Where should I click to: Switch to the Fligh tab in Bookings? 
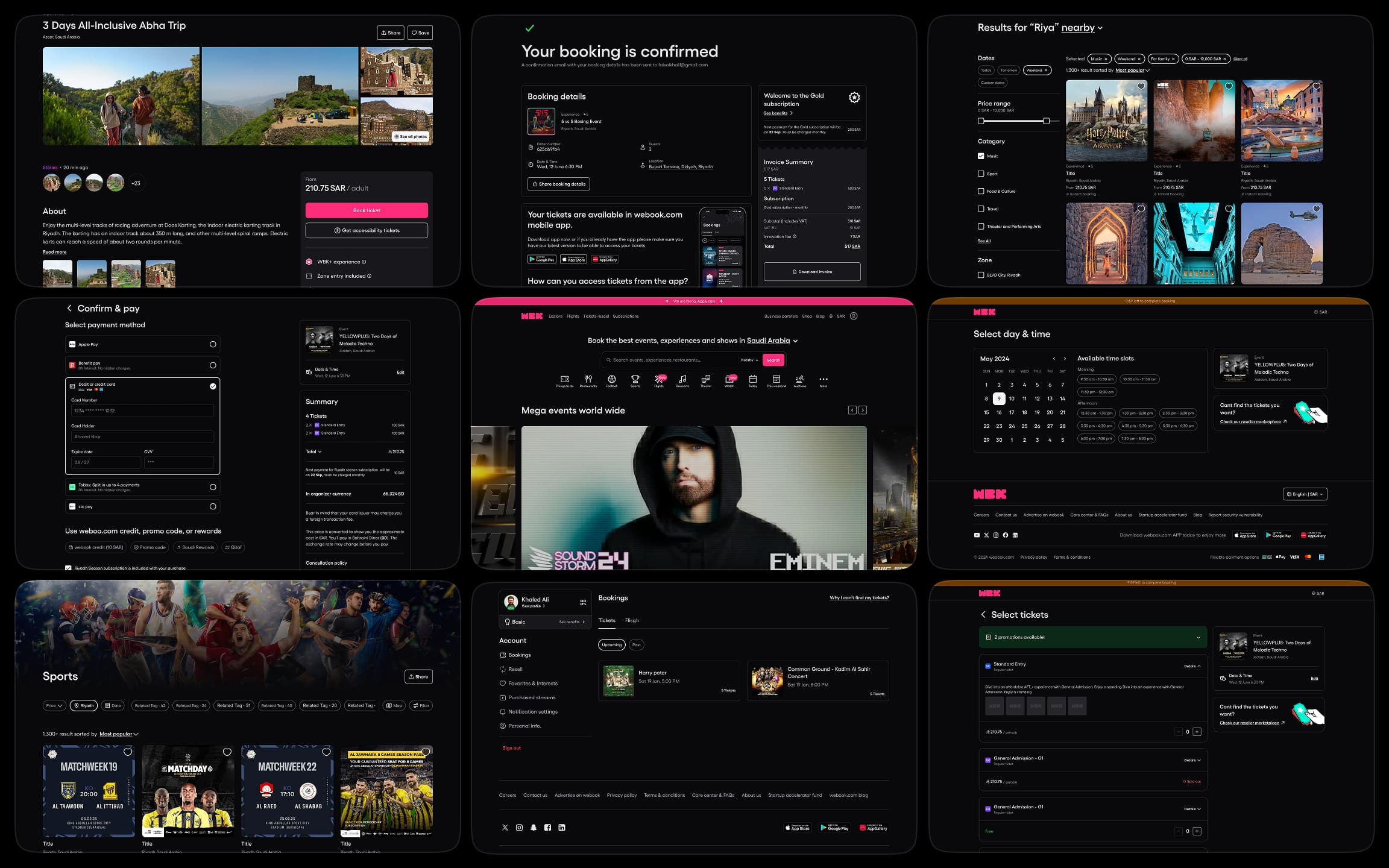pos(632,620)
